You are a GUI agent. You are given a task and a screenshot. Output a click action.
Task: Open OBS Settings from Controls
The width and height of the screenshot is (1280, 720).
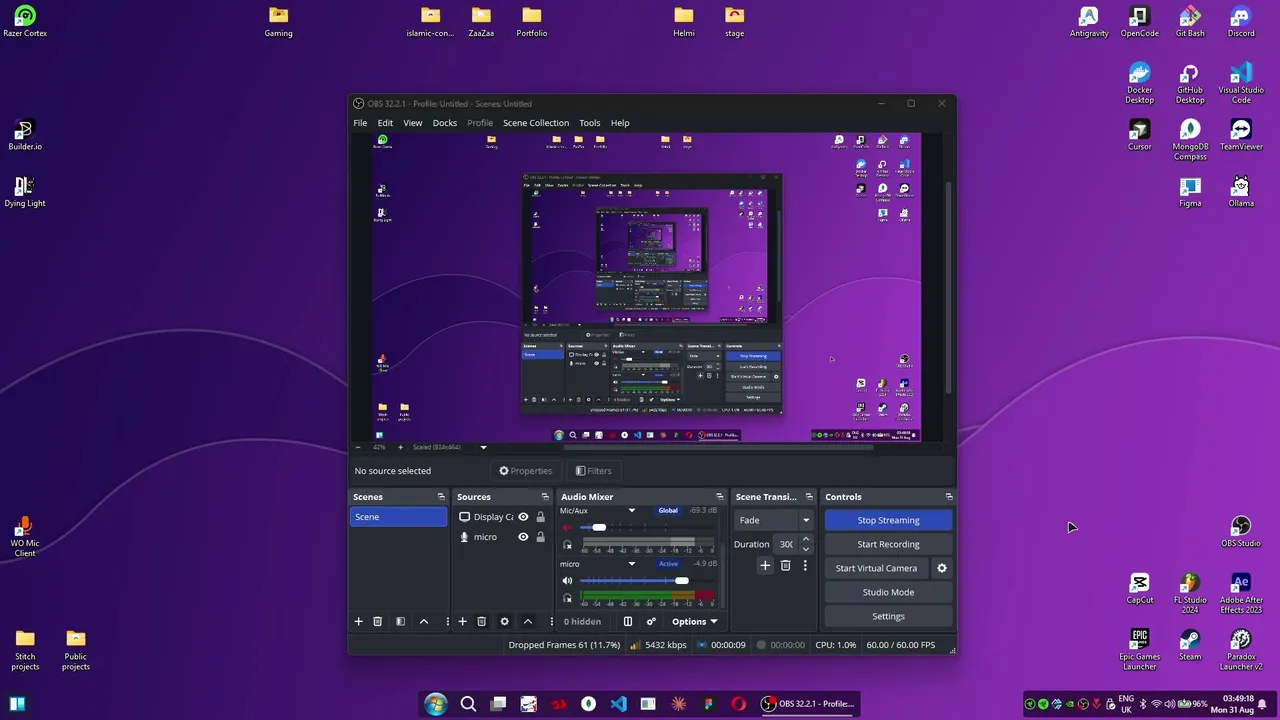pos(888,616)
